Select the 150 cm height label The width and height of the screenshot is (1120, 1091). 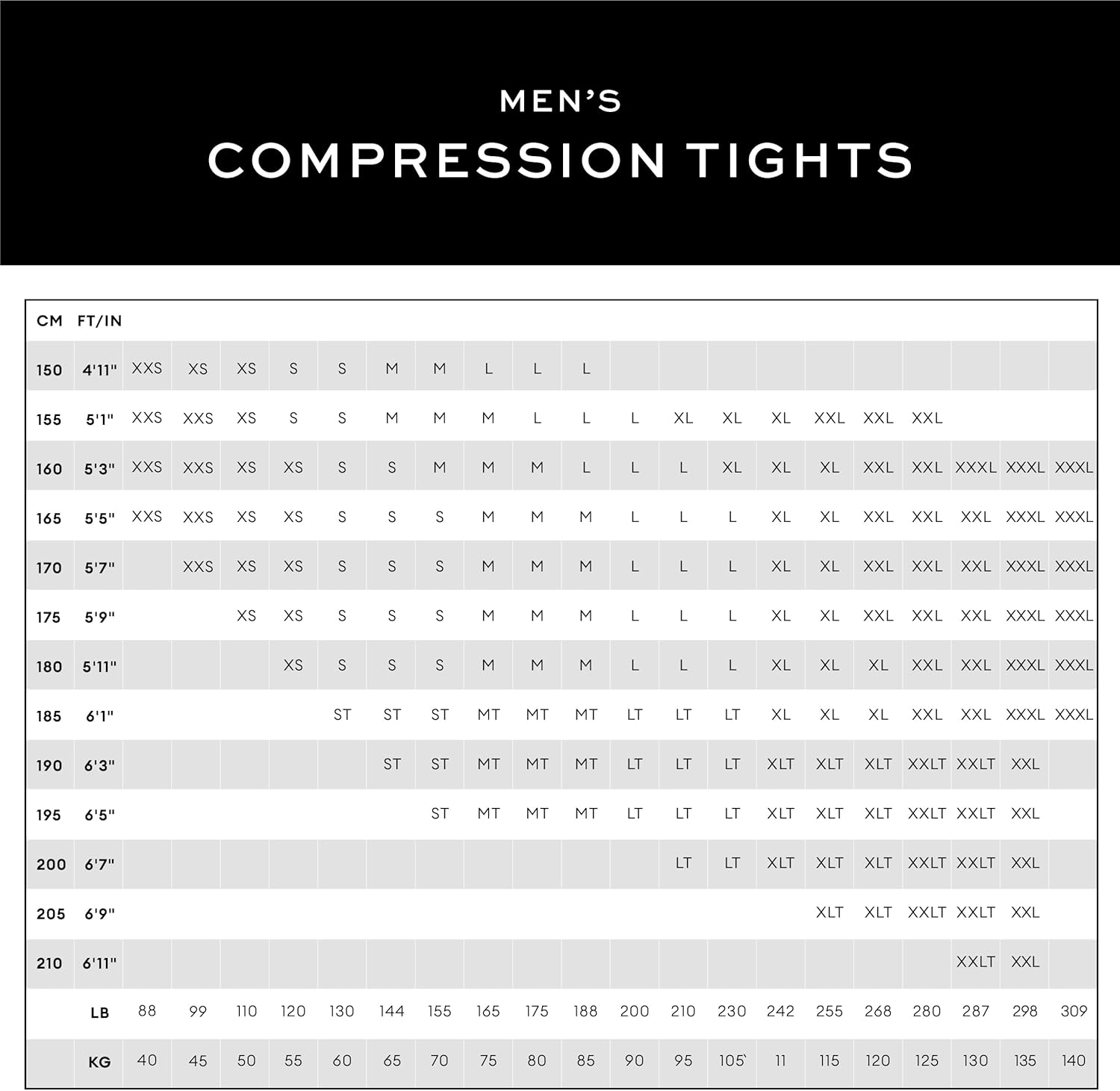(x=49, y=370)
